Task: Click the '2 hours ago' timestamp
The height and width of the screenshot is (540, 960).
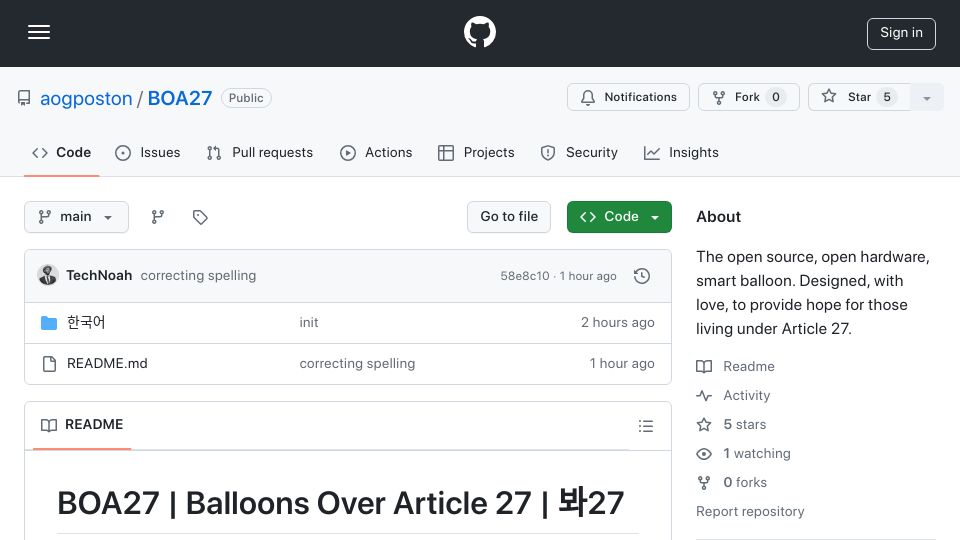Action: [x=618, y=323]
